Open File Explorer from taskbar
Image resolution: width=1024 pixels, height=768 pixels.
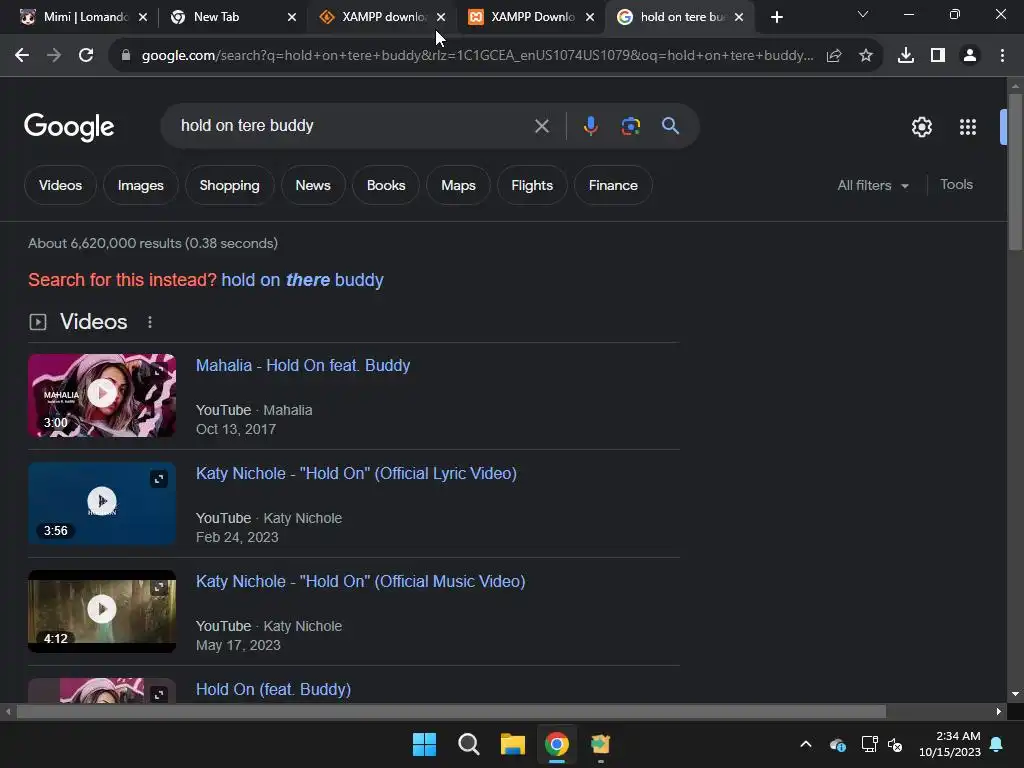point(513,744)
